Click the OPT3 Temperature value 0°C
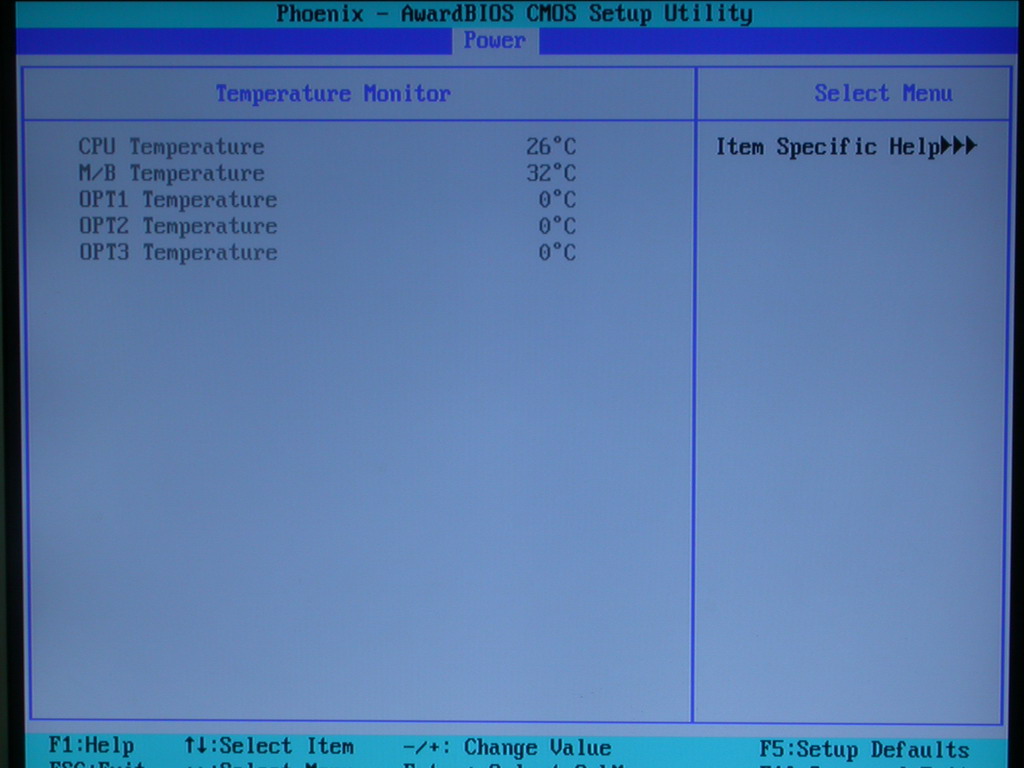Screen dimensions: 1024x768 tap(557, 253)
